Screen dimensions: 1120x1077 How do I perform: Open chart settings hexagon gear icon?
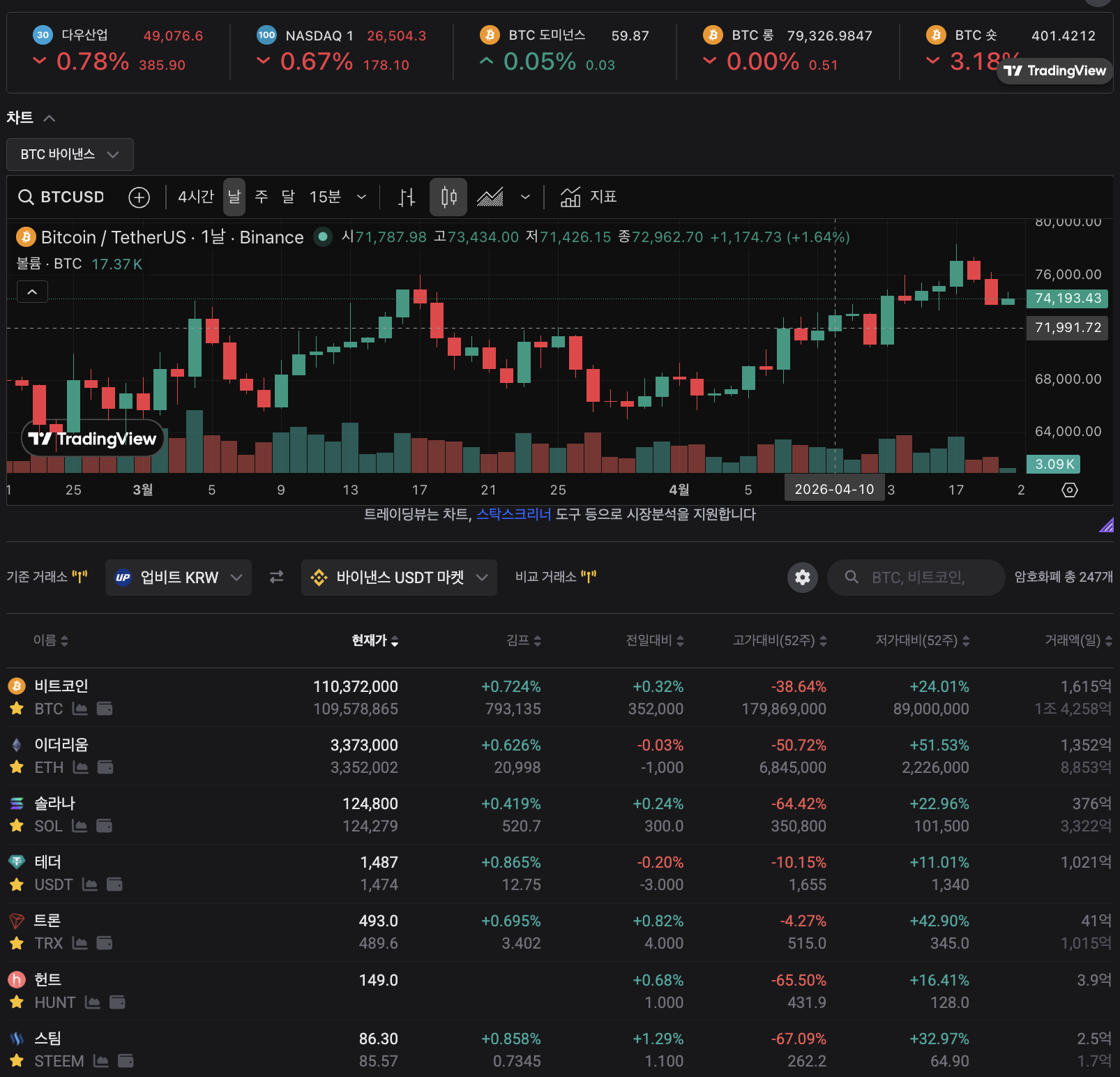1070,490
